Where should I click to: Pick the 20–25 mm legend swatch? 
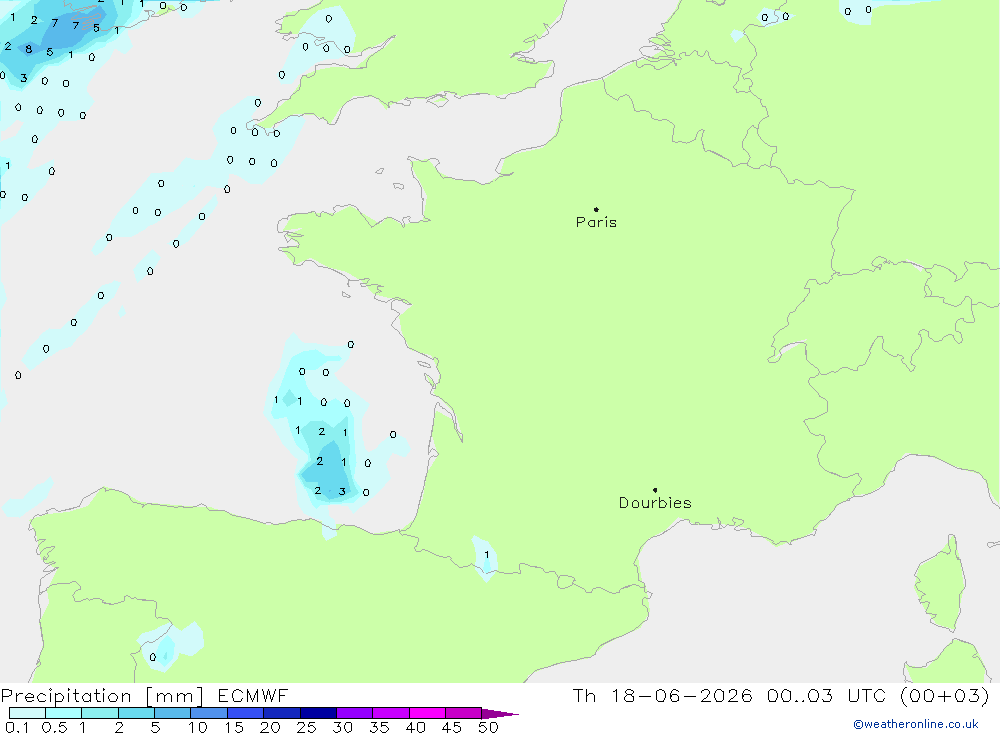282,713
